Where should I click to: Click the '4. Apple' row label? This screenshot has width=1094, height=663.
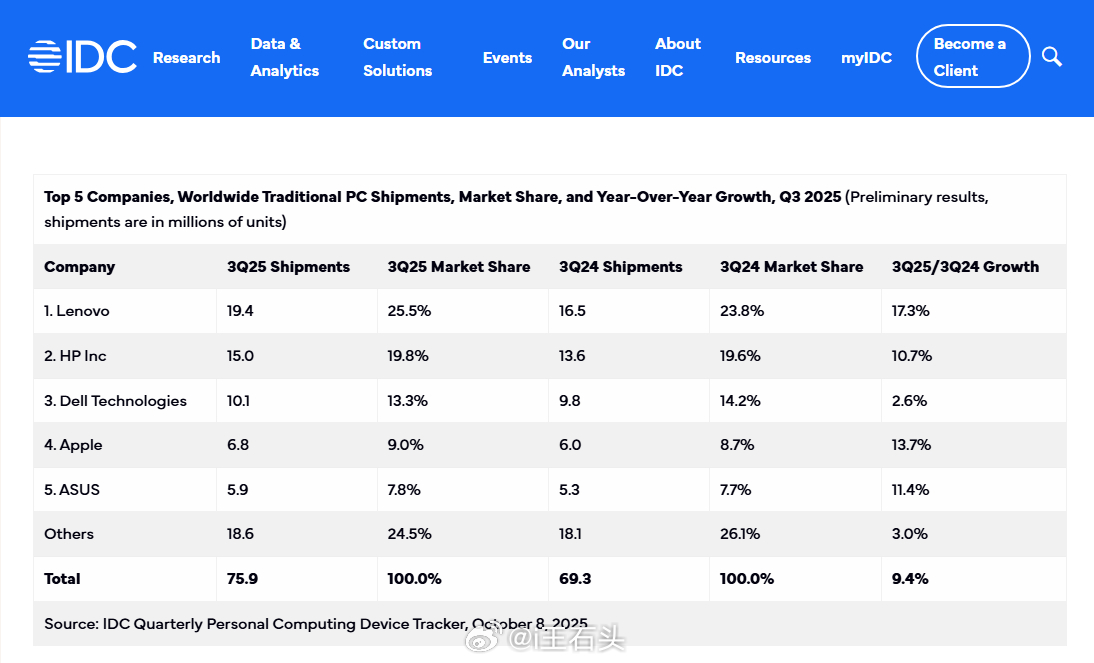point(73,445)
